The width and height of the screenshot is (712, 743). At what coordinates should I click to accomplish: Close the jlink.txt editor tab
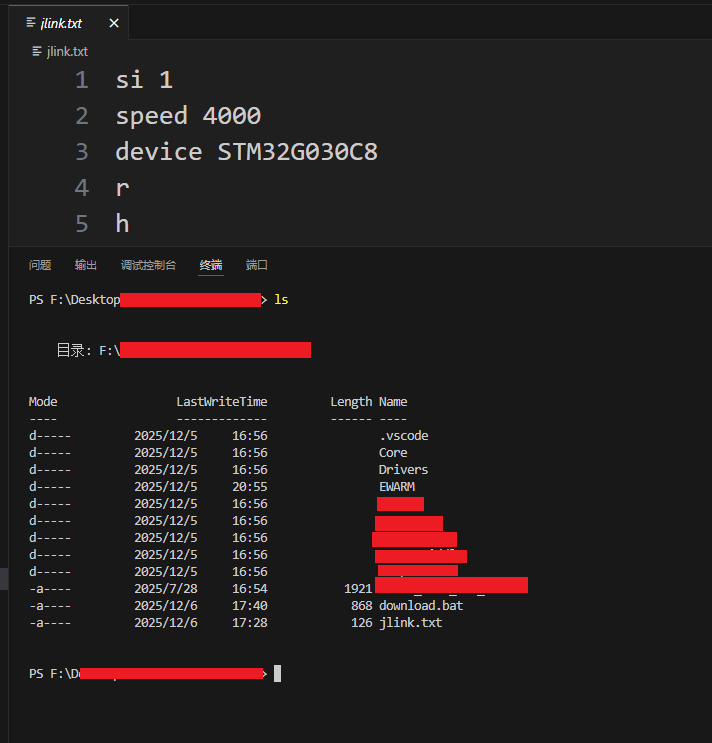(x=114, y=23)
